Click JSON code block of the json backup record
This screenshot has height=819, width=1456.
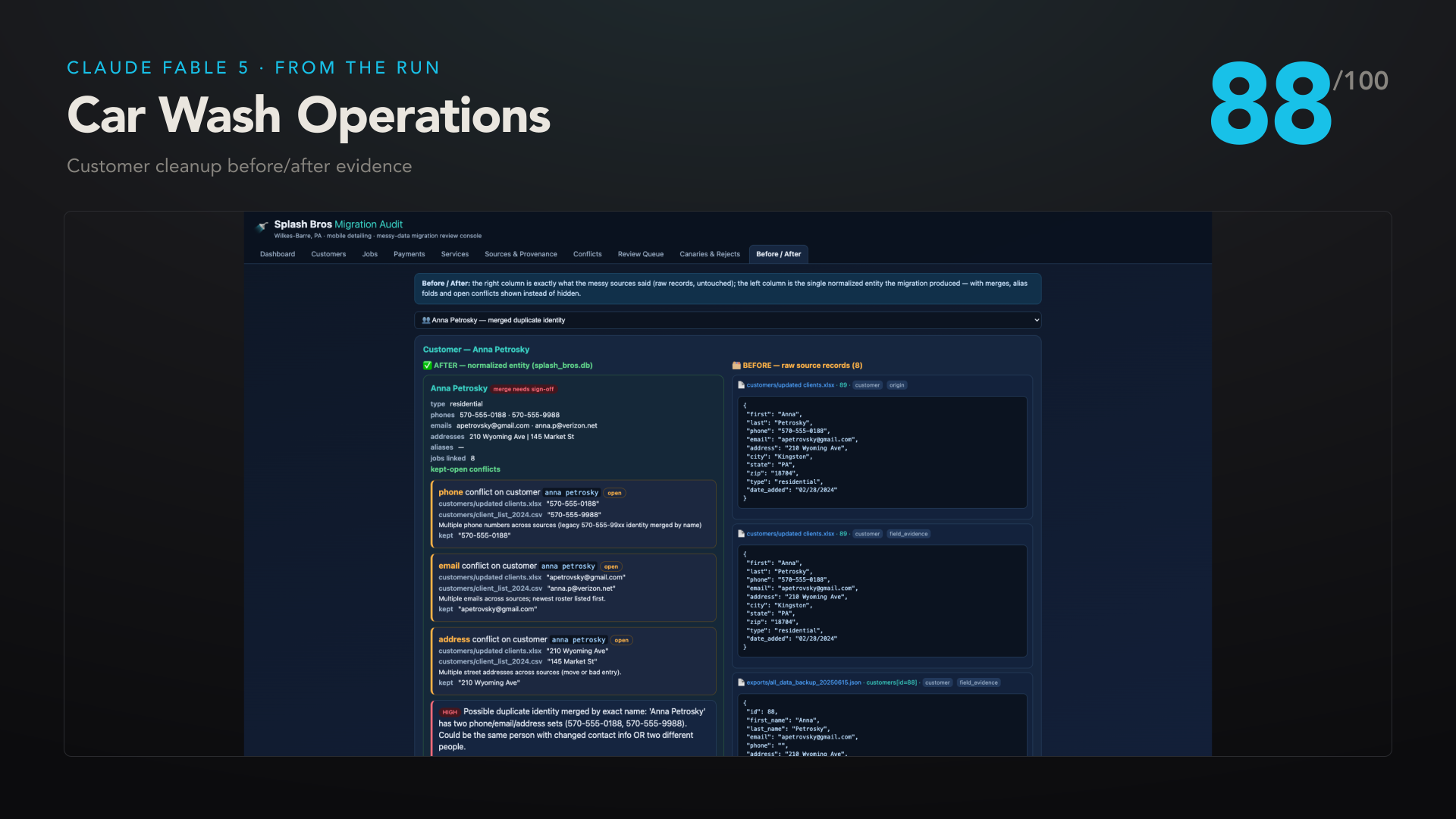[882, 725]
